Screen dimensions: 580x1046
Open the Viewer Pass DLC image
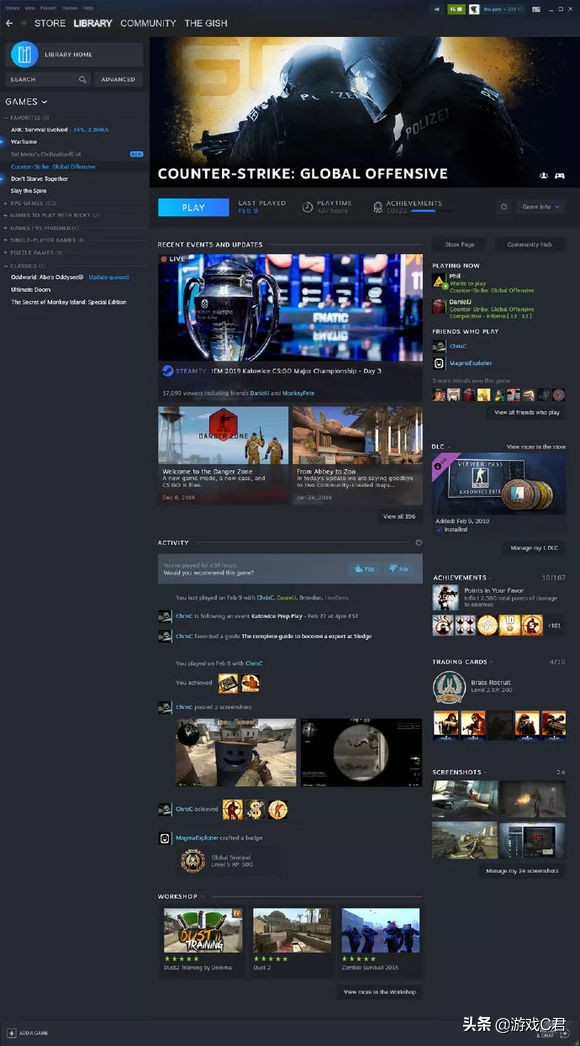499,484
